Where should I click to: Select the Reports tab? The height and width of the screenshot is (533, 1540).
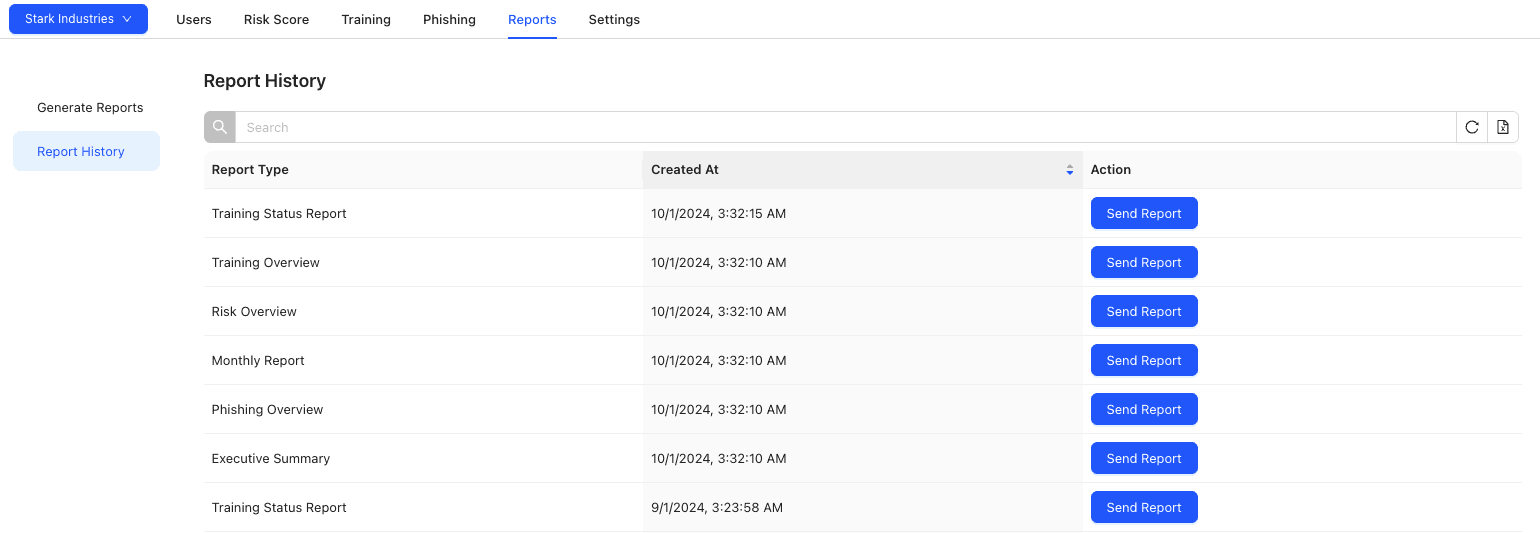532,19
